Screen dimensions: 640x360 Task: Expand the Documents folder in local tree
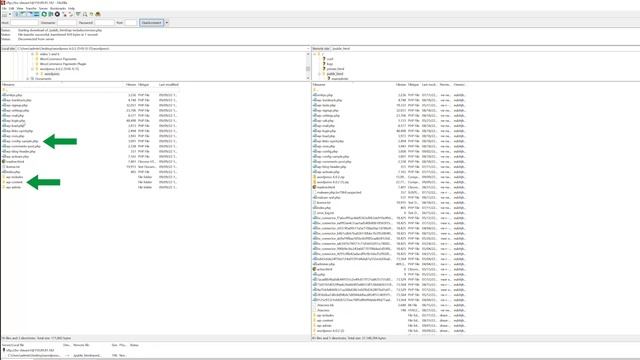[x=28, y=78]
